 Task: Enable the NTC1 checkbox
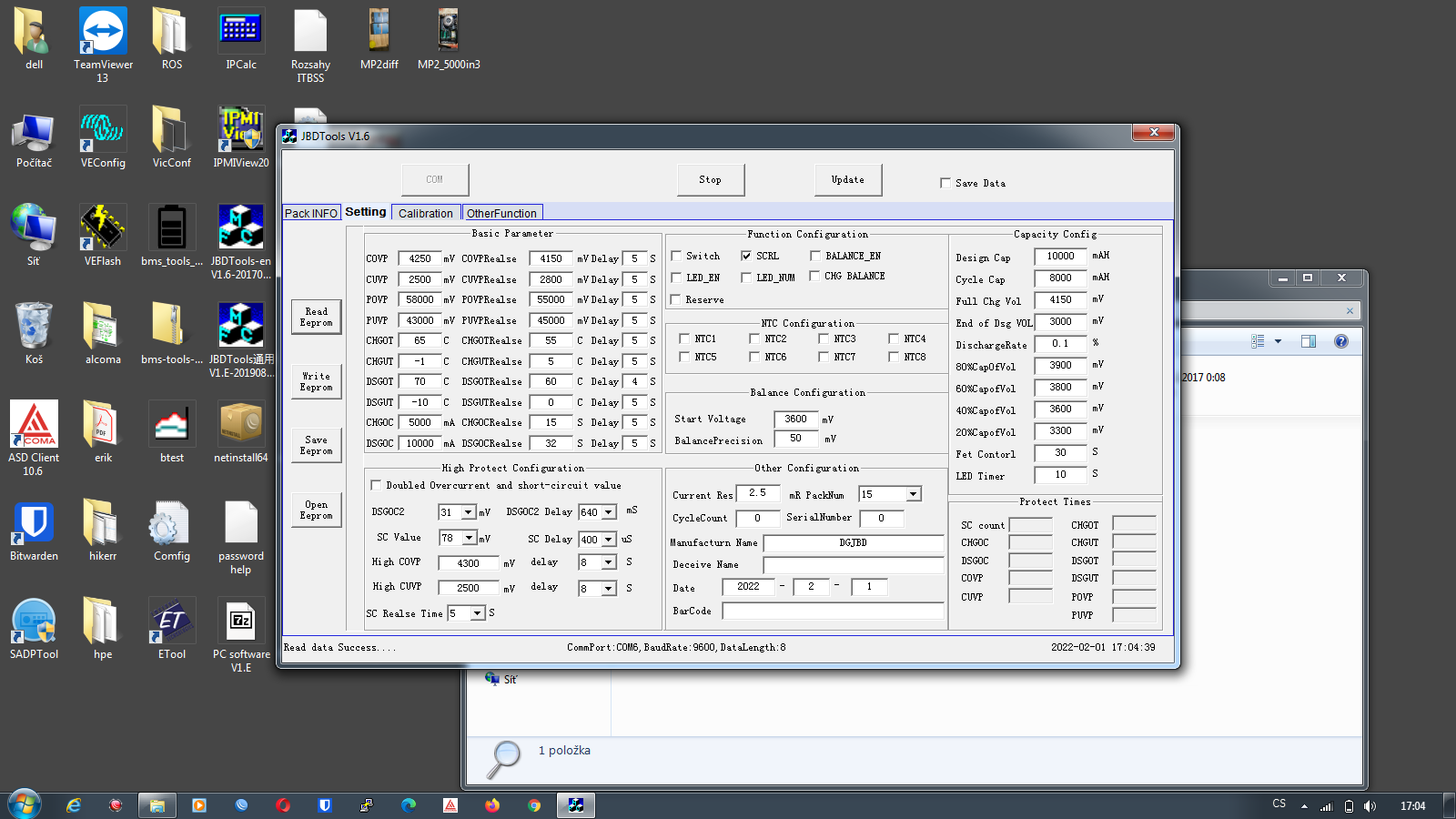(x=684, y=339)
